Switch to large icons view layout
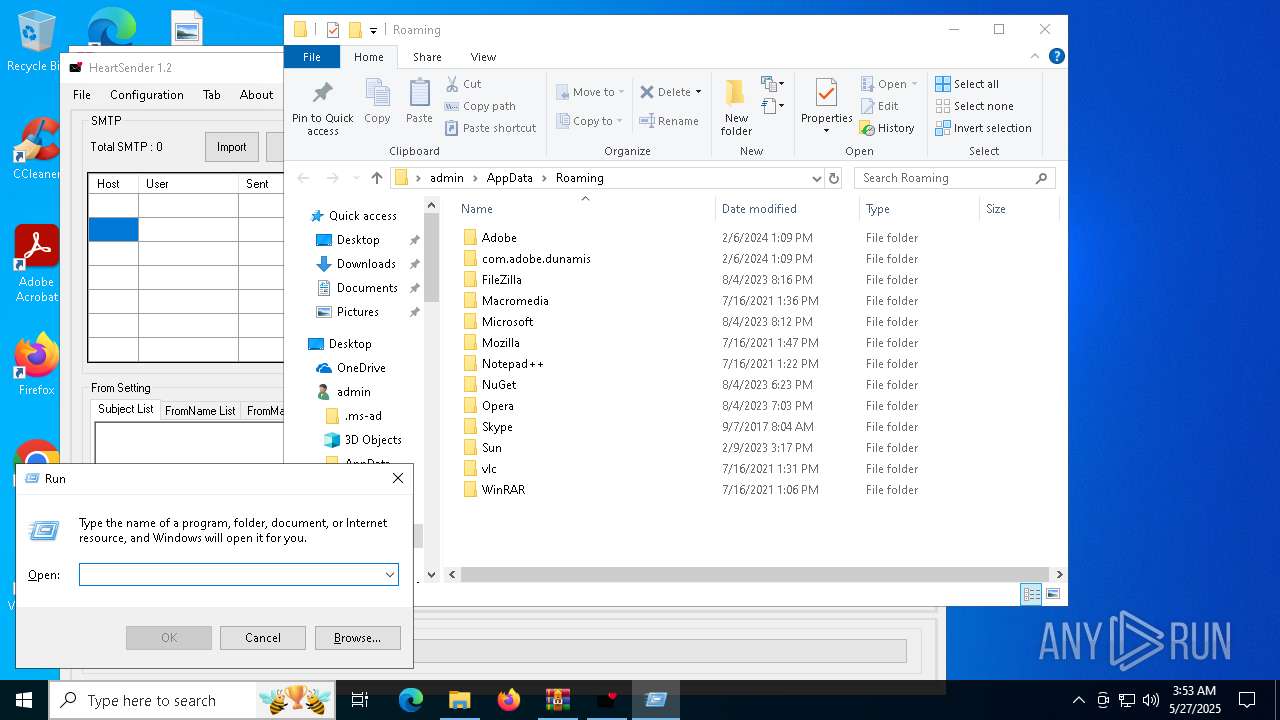Screen dimensions: 1280x720 (x=1053, y=594)
